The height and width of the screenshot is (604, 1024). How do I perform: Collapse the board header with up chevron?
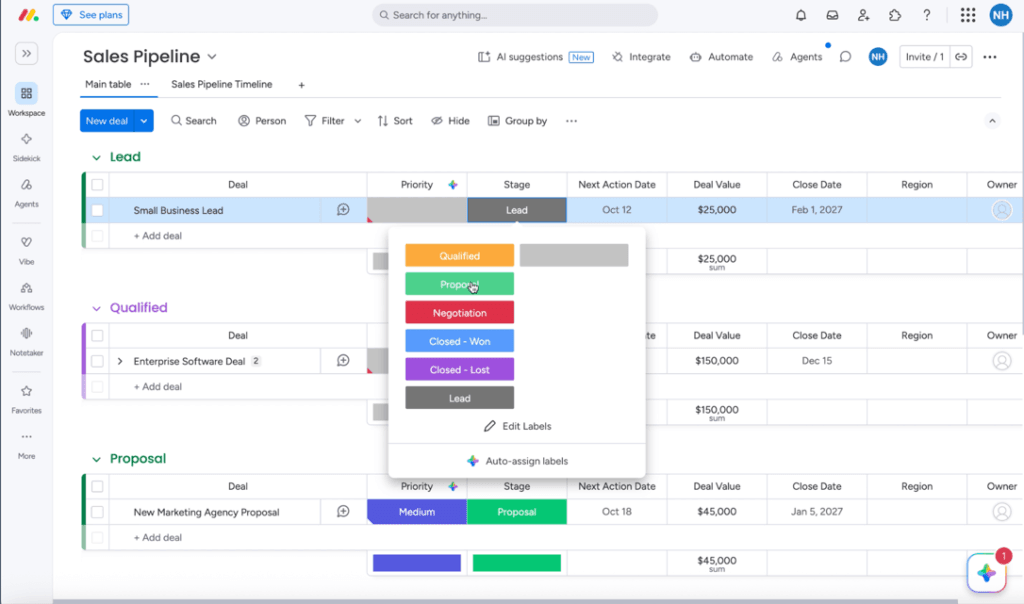tap(992, 121)
